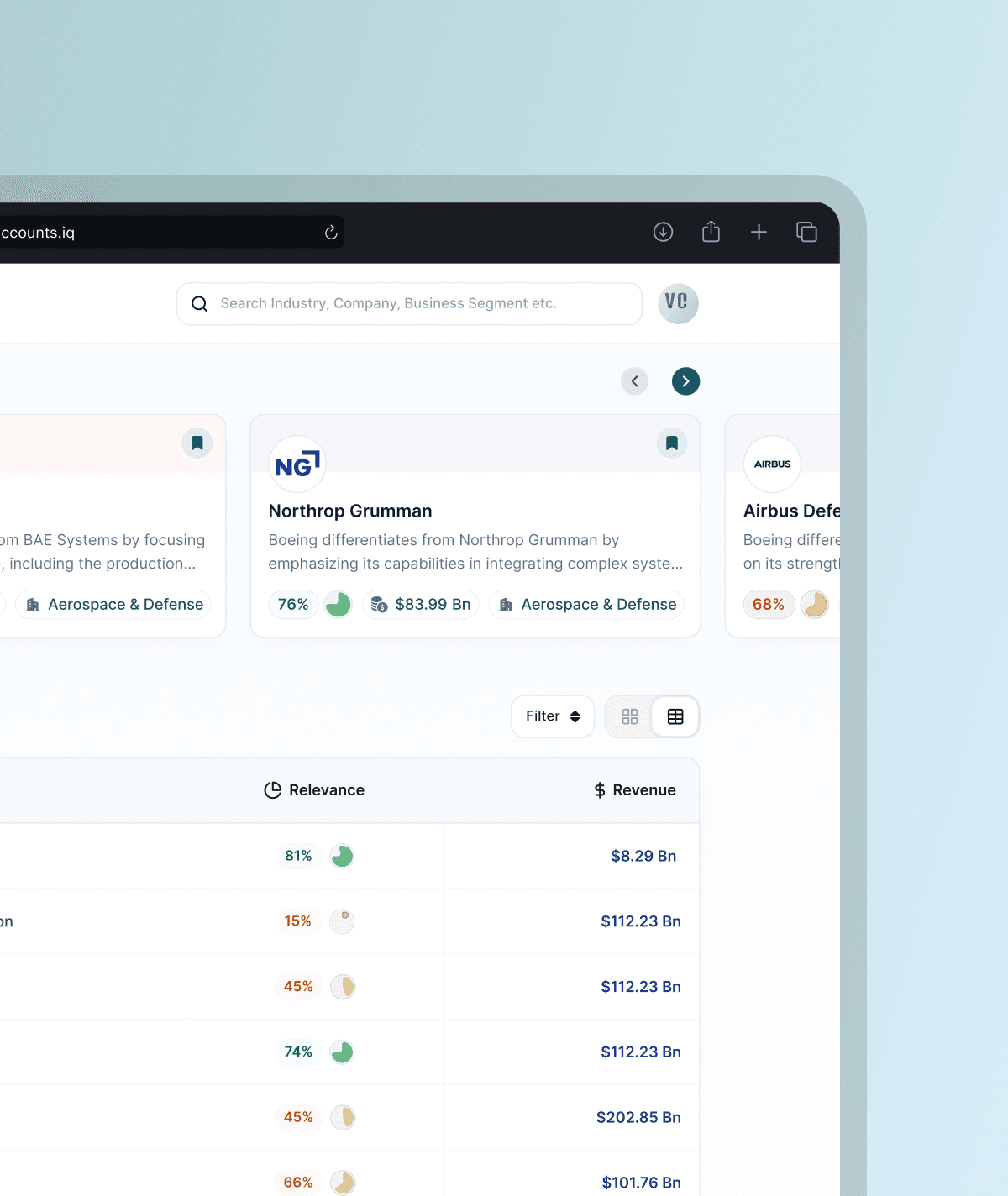Open the VC profile avatar
1008x1196 pixels.
(678, 303)
